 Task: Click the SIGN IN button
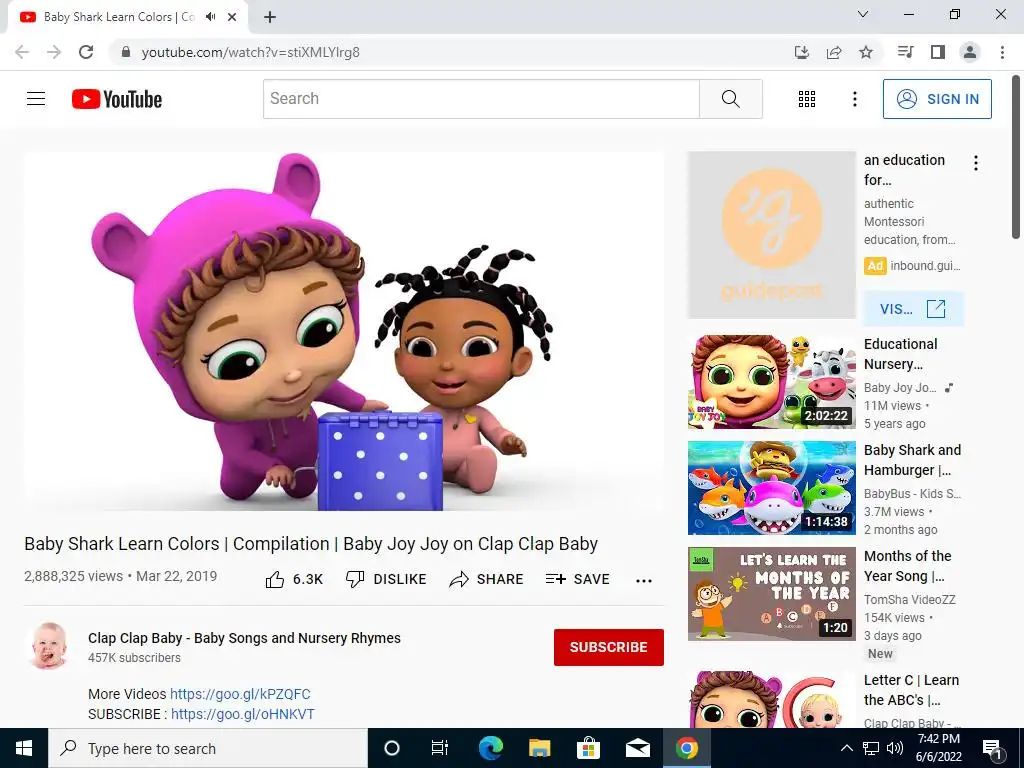pyautogui.click(x=937, y=99)
